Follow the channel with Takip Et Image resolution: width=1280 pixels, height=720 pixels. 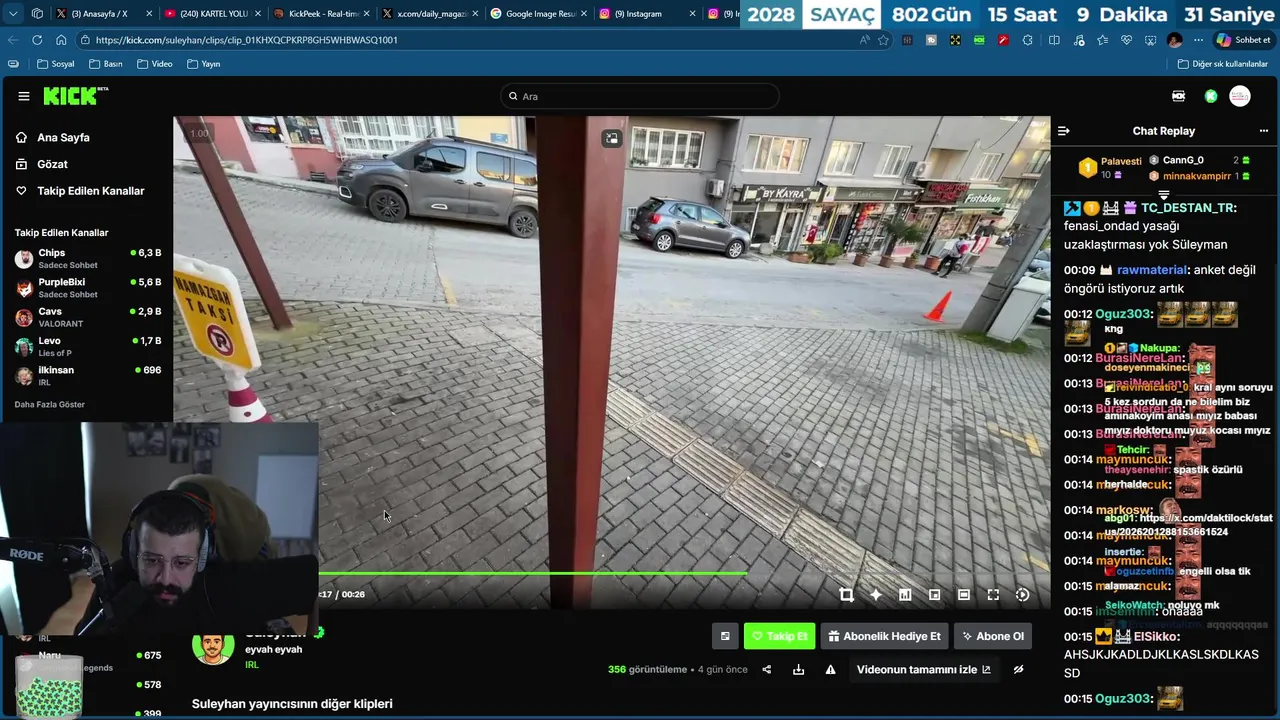click(779, 636)
